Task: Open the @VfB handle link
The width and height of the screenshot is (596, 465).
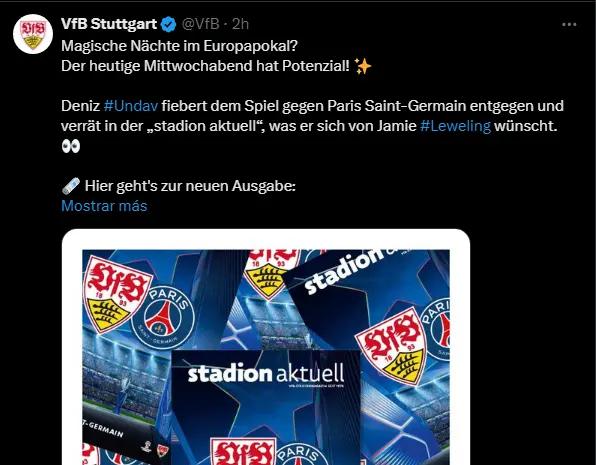Action: tap(201, 24)
